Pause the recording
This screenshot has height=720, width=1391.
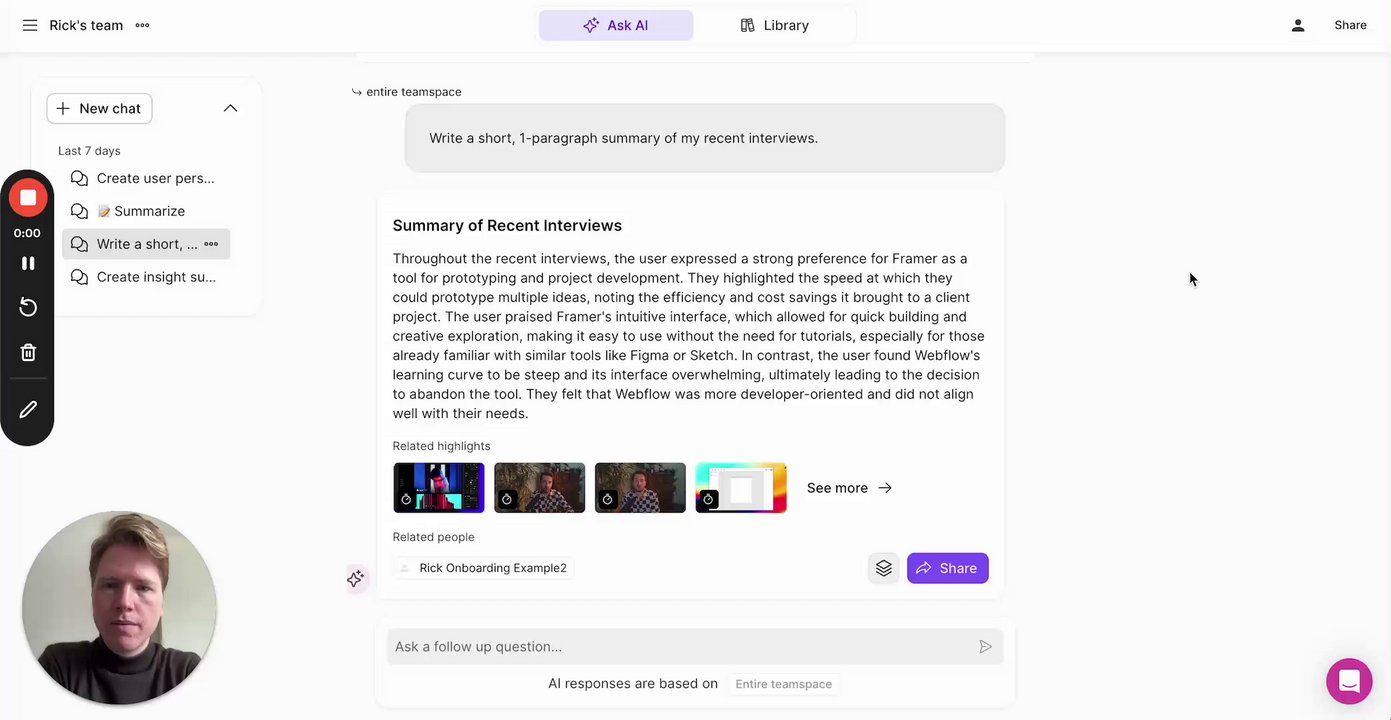[28, 263]
